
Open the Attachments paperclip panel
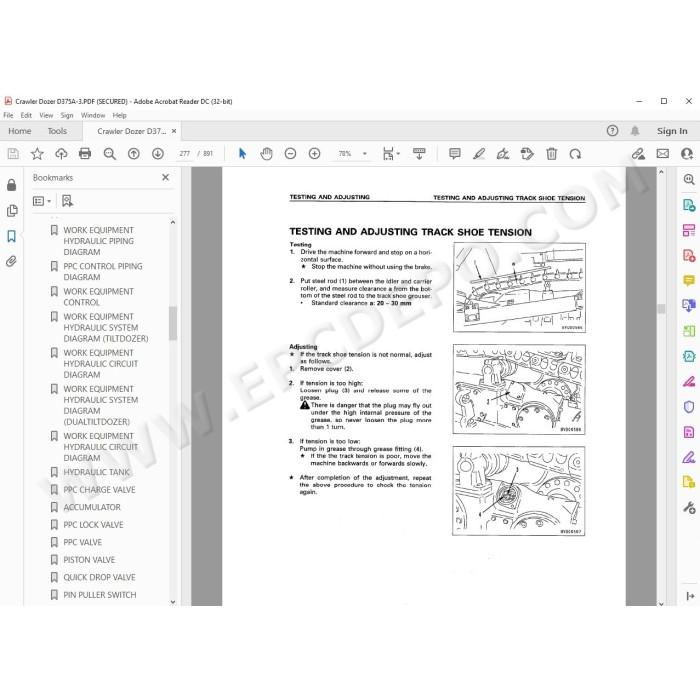[12, 261]
